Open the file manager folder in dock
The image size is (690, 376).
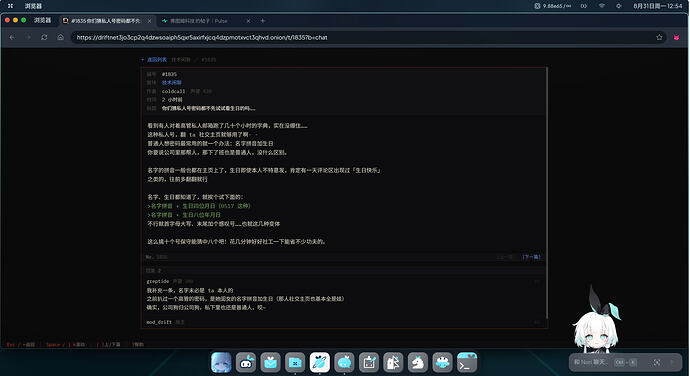(x=295, y=363)
